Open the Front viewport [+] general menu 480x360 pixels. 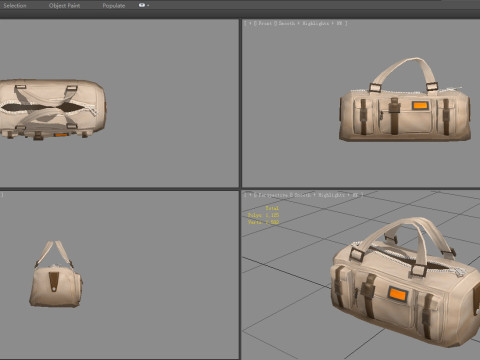[249, 23]
